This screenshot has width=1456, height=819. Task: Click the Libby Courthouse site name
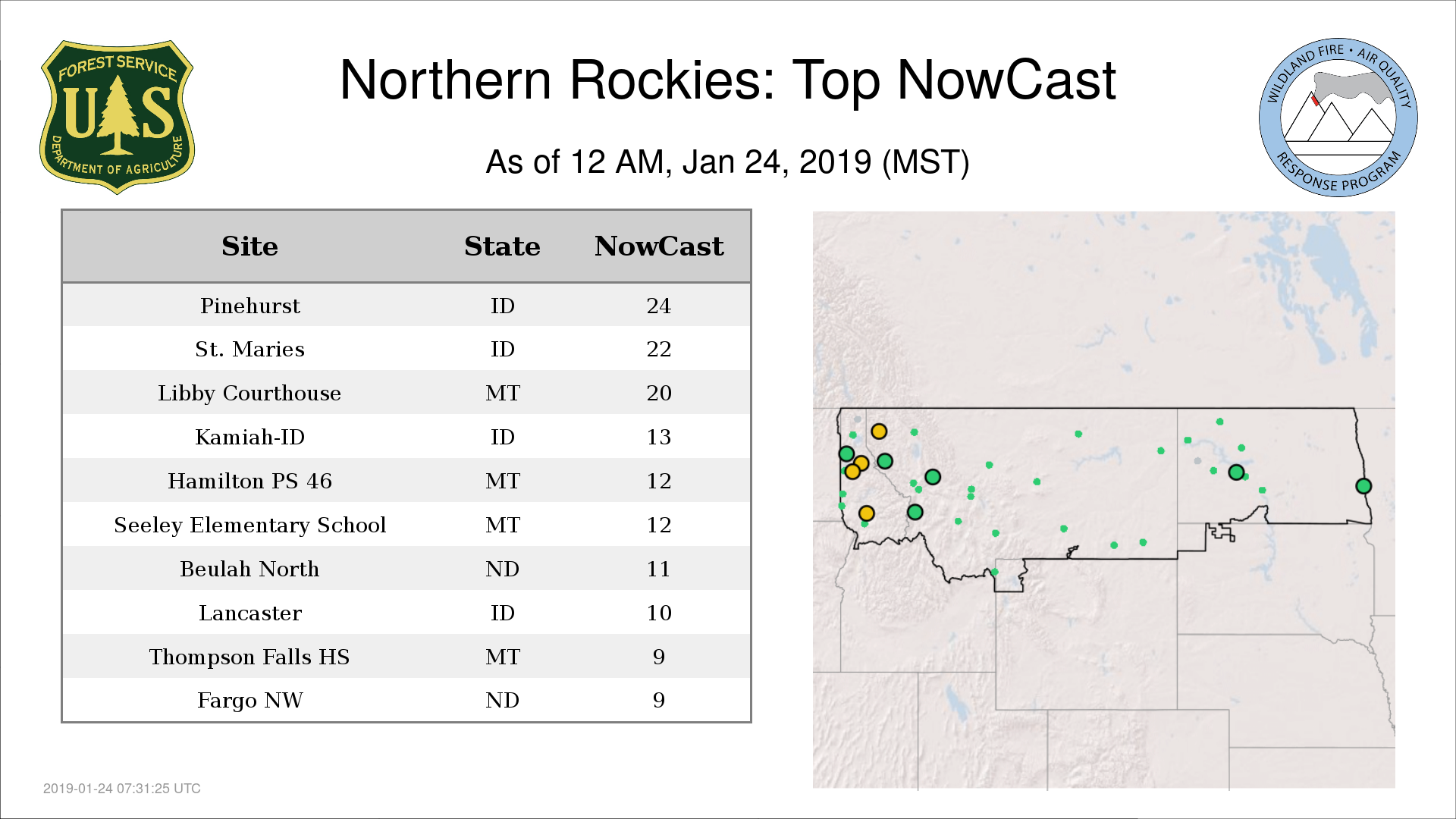point(249,394)
